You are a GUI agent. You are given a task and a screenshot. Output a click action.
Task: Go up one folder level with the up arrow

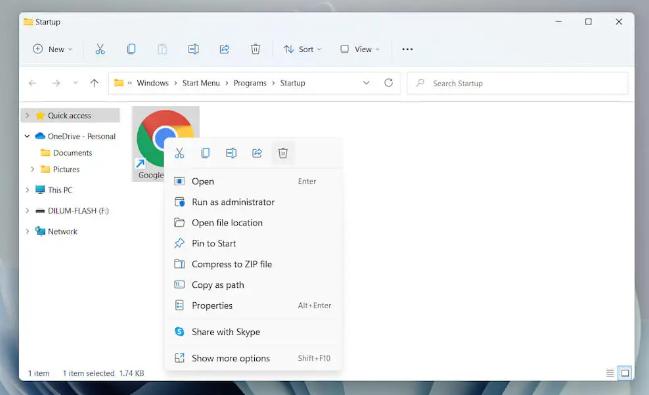(x=94, y=83)
